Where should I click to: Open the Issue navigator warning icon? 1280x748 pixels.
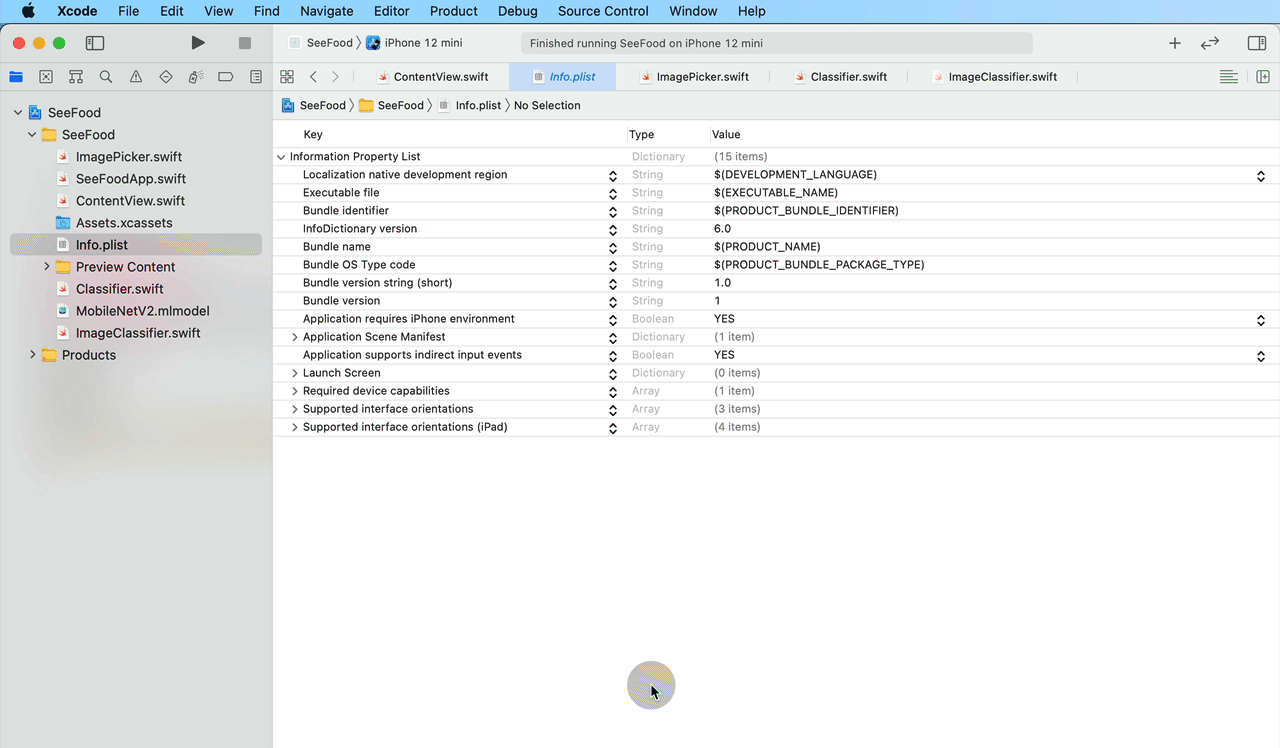(x=136, y=77)
